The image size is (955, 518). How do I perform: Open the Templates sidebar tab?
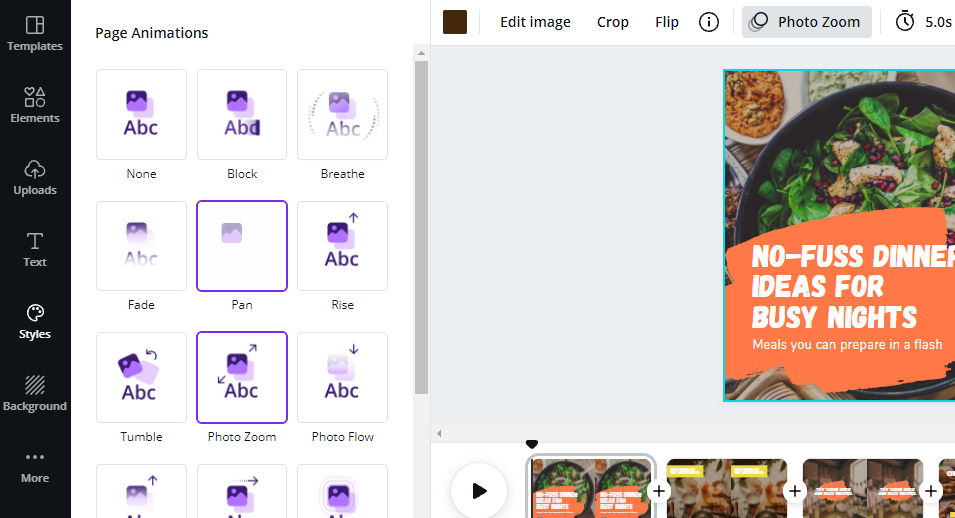(x=35, y=34)
